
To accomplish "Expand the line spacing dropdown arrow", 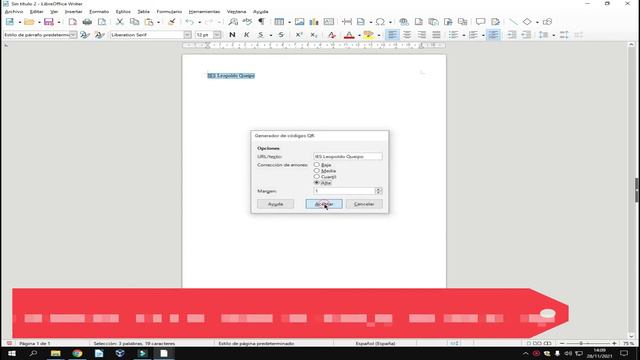I will point(553,35).
